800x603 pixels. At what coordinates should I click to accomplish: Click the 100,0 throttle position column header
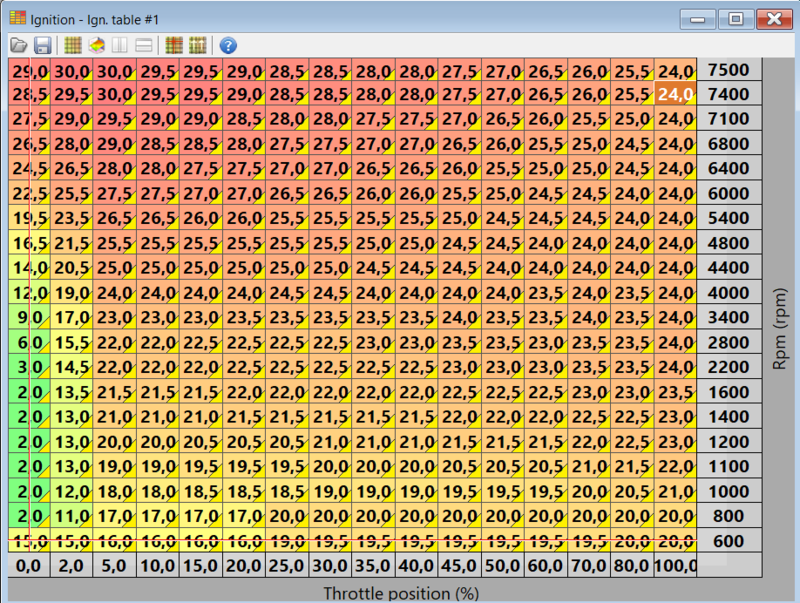676,566
